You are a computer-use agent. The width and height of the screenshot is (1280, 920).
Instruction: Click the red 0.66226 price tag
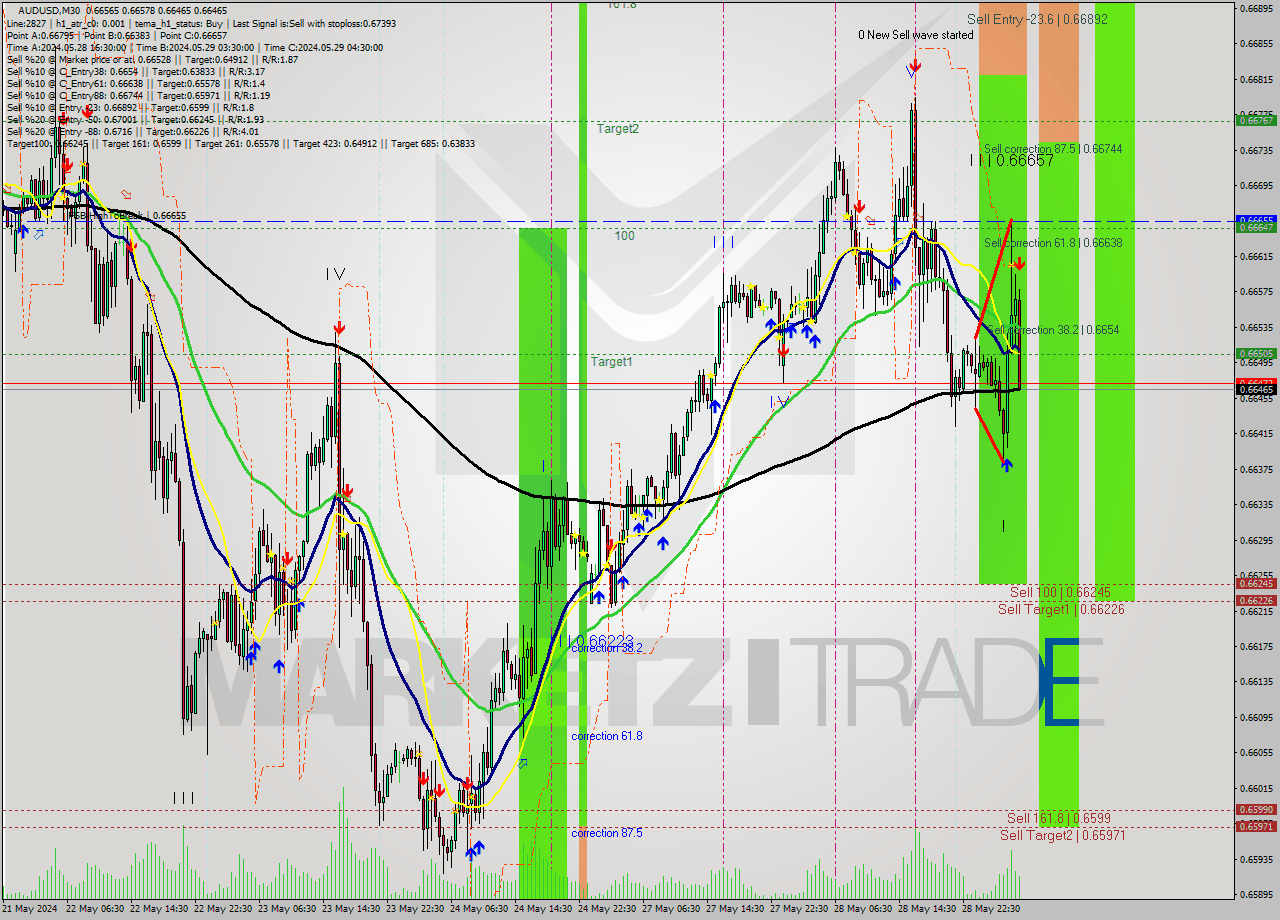pyautogui.click(x=1256, y=600)
